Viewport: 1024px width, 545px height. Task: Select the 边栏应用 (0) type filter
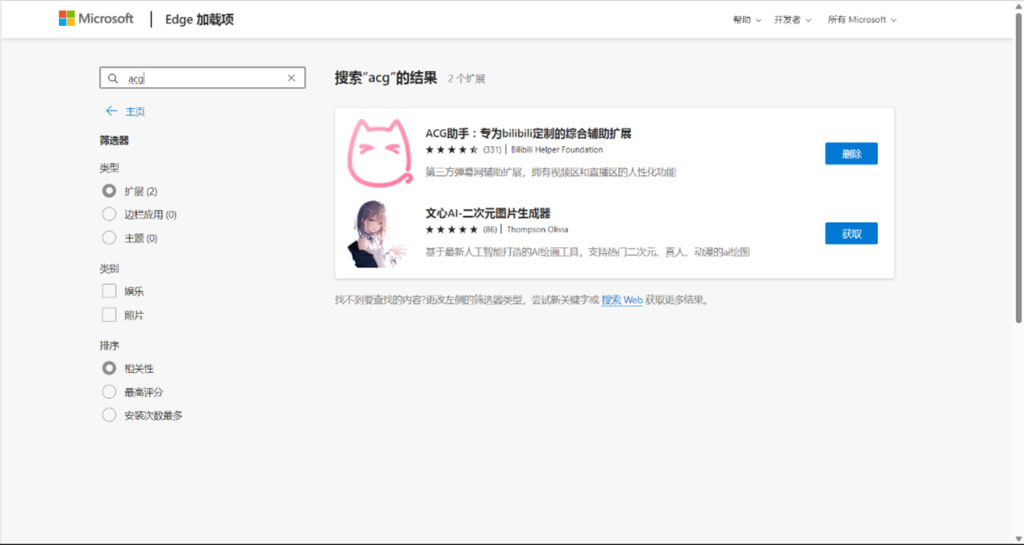(109, 215)
